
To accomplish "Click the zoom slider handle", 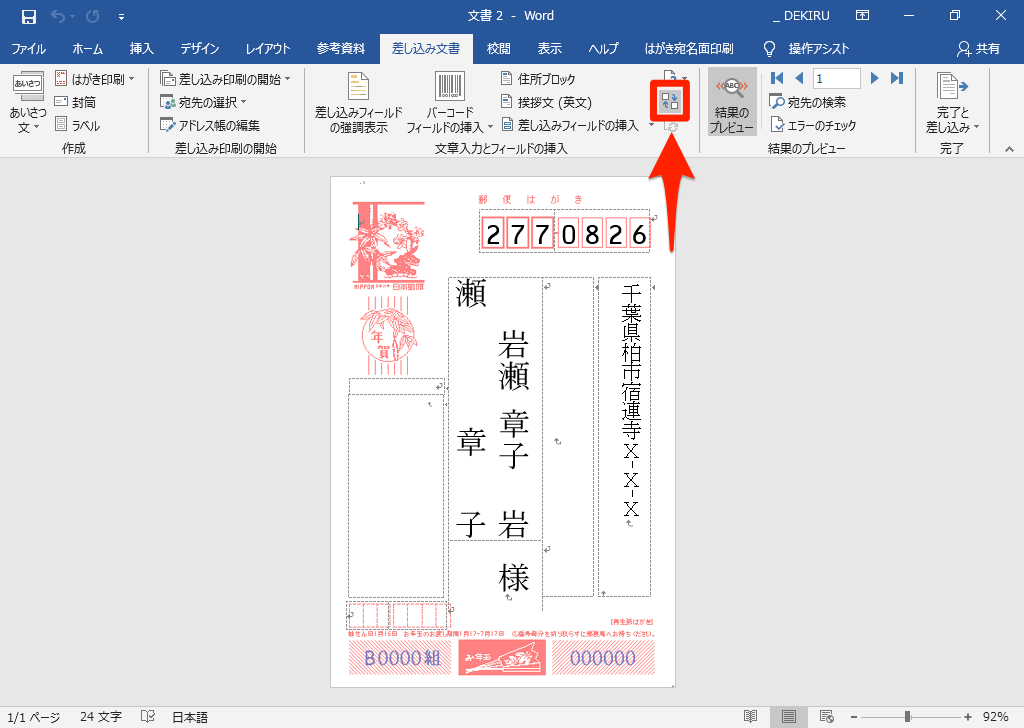I will [x=907, y=717].
